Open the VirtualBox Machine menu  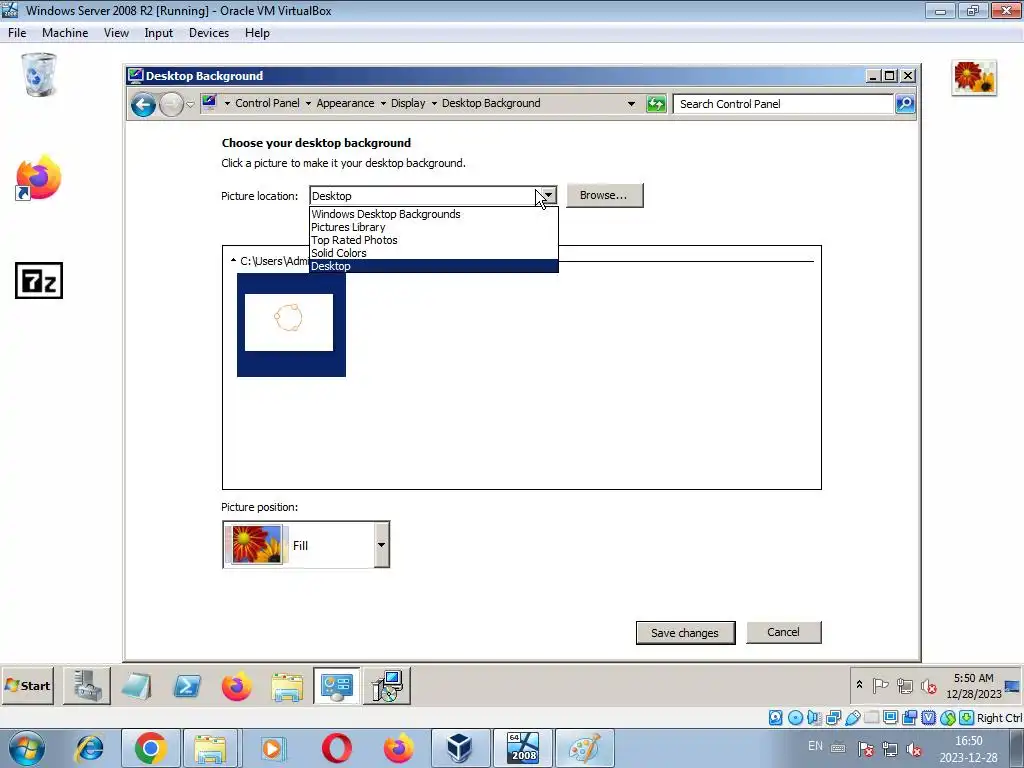pyautogui.click(x=65, y=33)
